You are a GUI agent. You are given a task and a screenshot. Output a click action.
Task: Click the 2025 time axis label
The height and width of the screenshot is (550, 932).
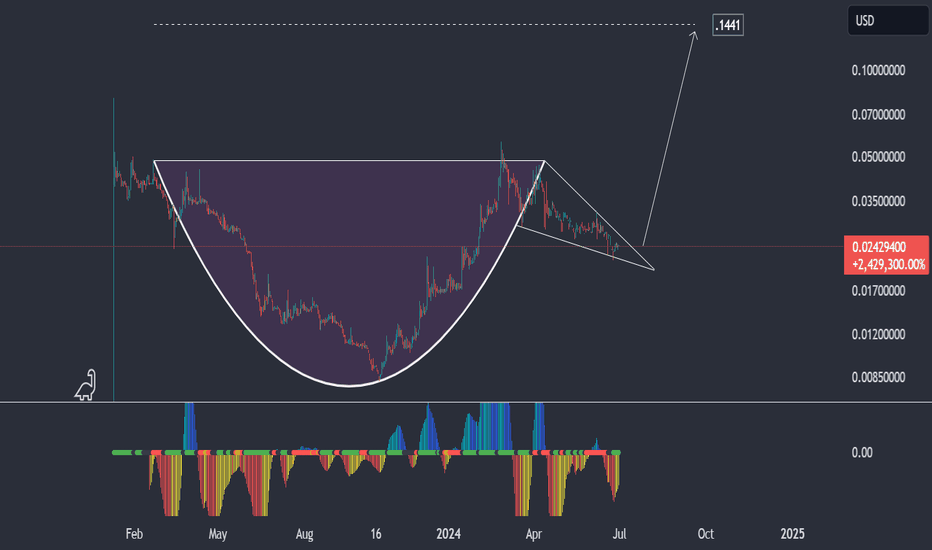pos(792,534)
